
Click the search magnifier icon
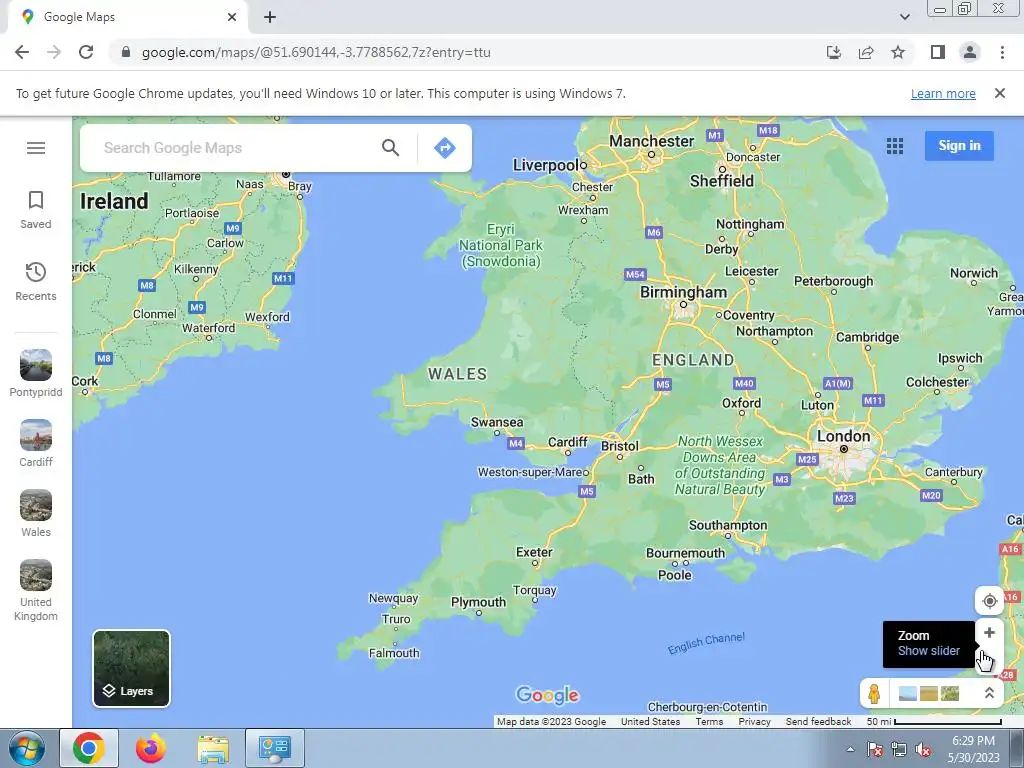tap(391, 148)
